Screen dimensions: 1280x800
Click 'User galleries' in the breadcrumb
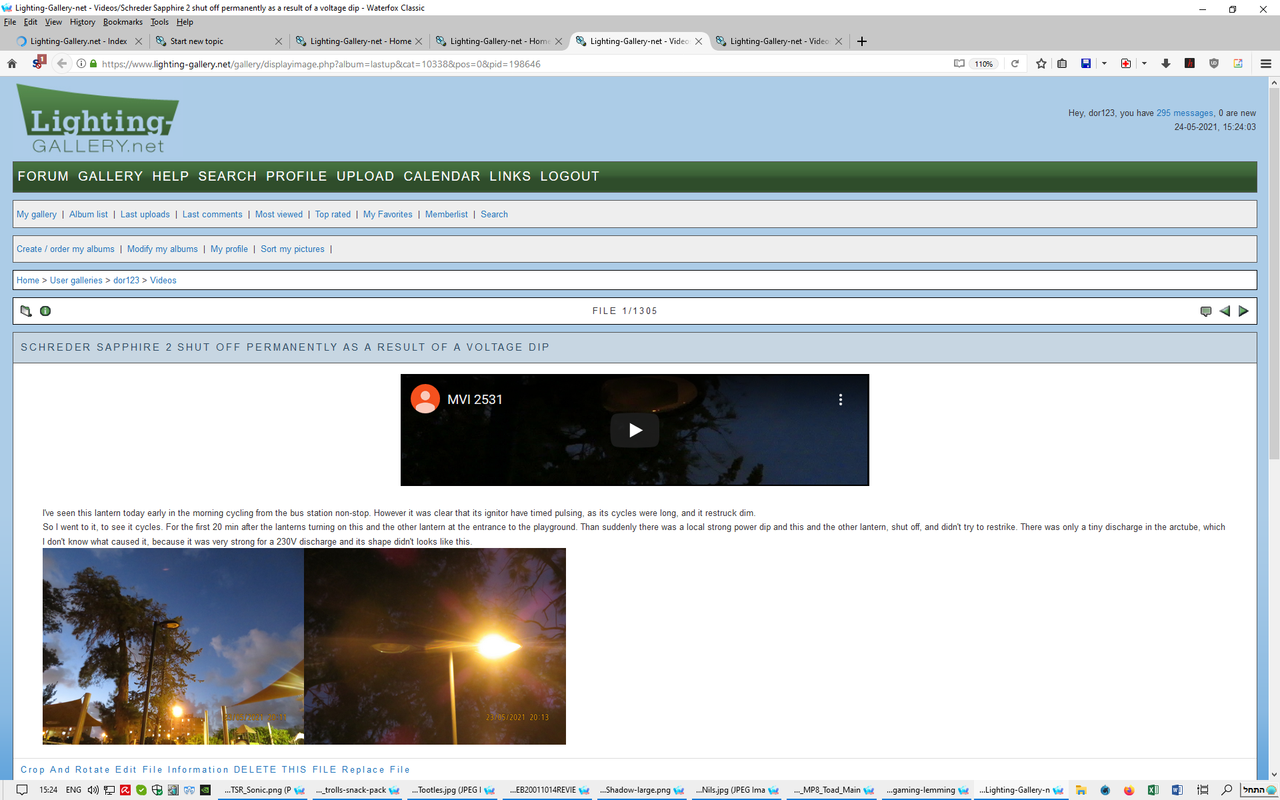[x=76, y=280]
